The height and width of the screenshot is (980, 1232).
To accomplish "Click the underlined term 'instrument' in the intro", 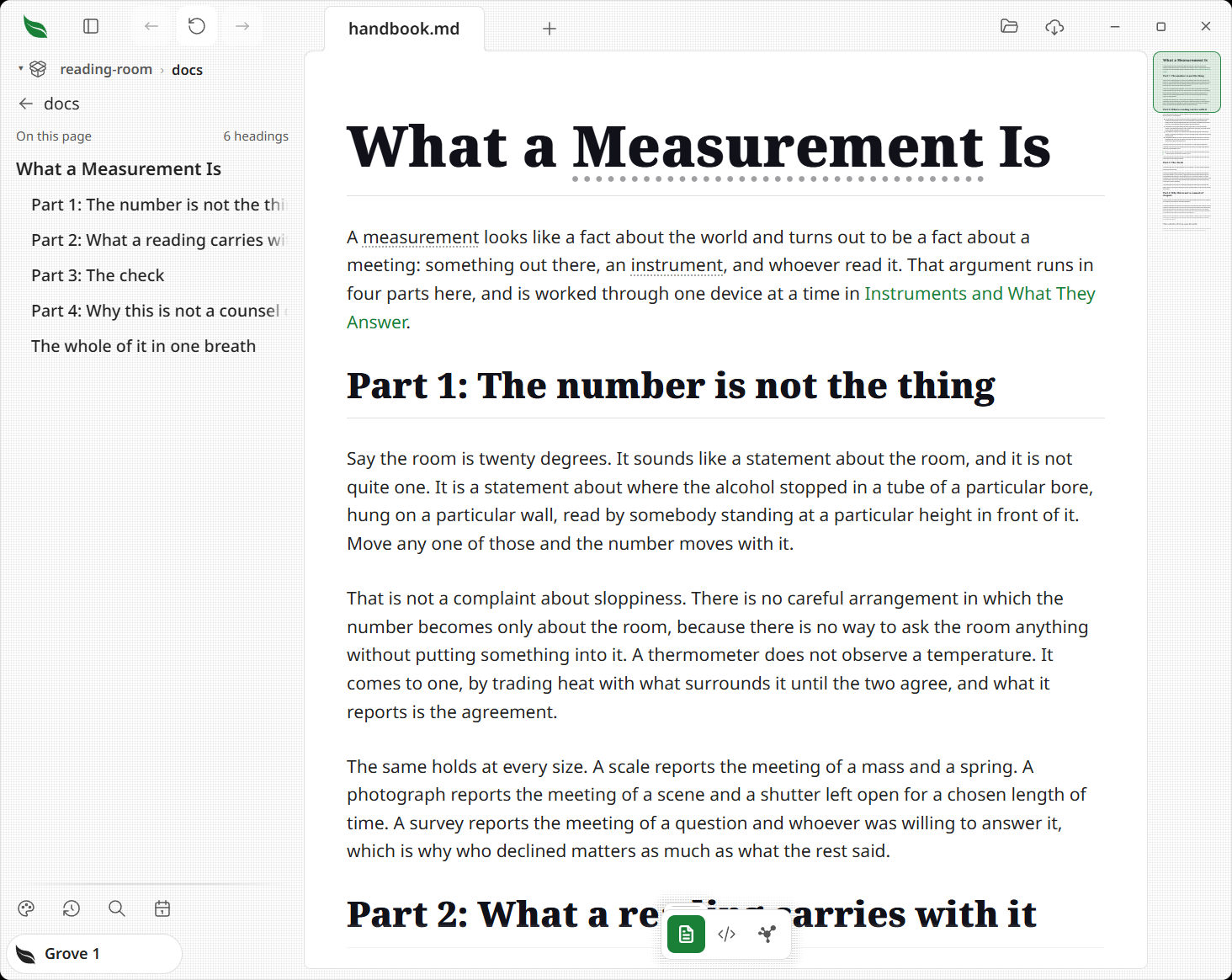I will [x=677, y=265].
